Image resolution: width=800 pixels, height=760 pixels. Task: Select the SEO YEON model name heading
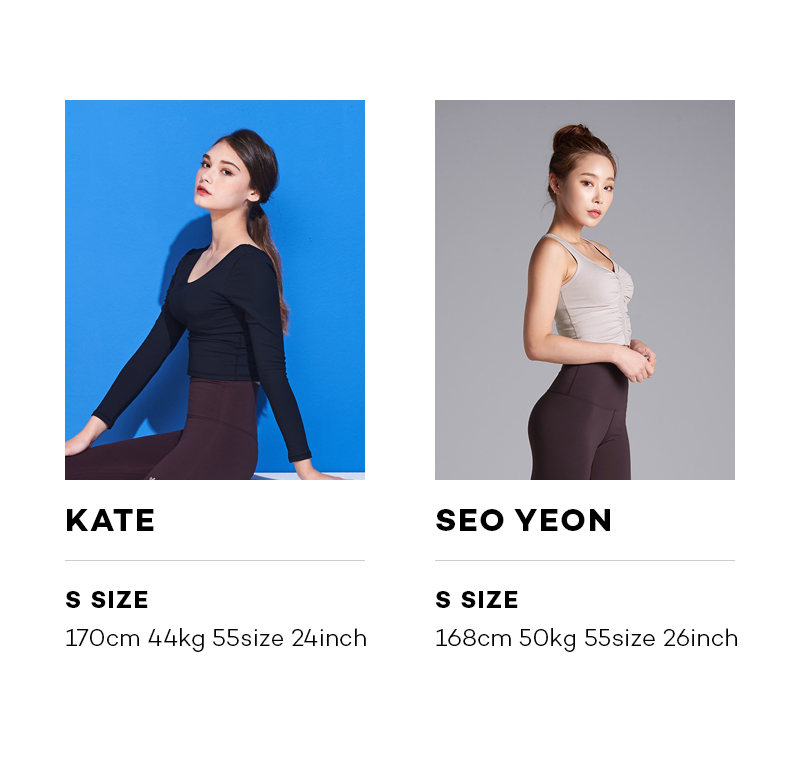(x=523, y=520)
